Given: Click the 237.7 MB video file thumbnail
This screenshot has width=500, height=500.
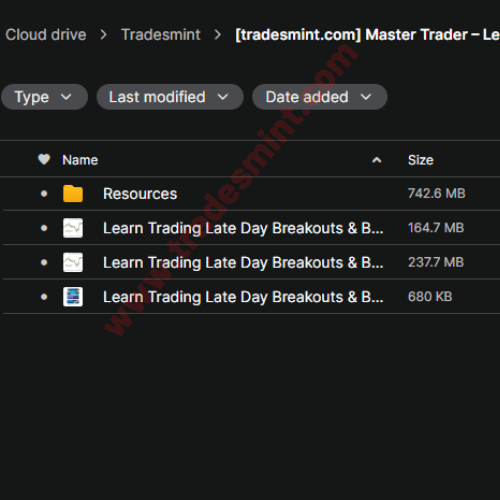Looking at the screenshot, I should click(x=73, y=262).
